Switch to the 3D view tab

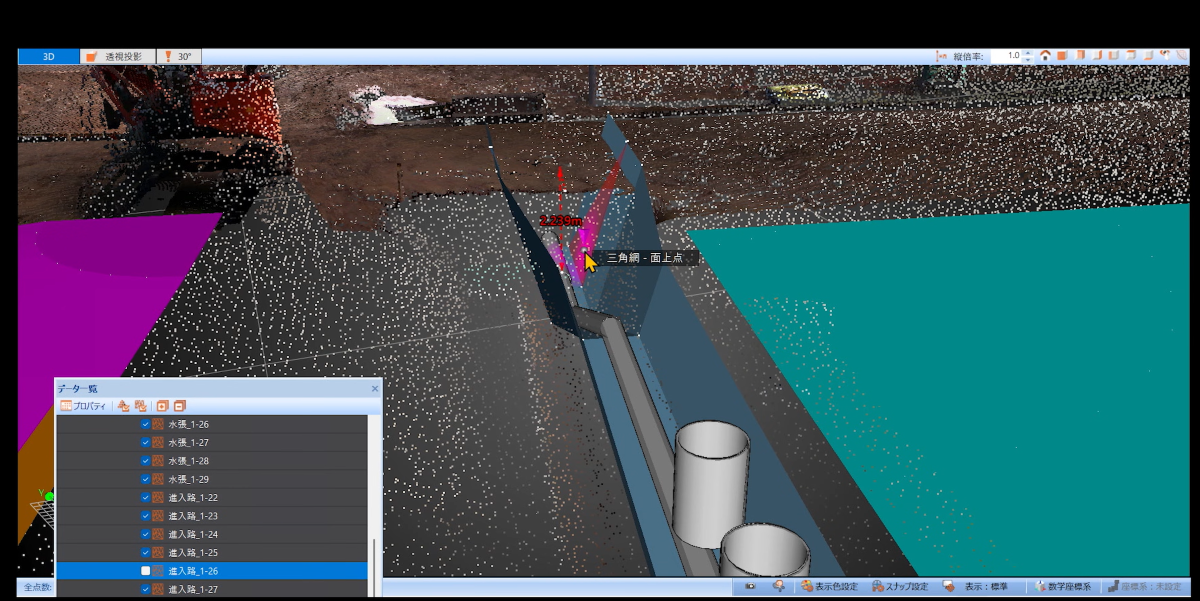[48, 57]
